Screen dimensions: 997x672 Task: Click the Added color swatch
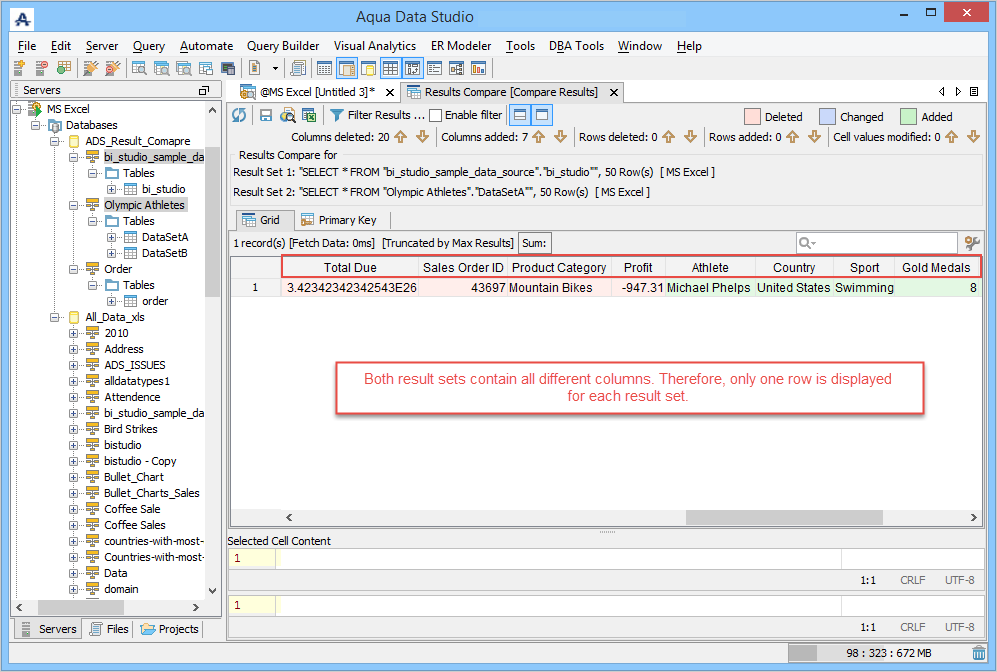[909, 116]
